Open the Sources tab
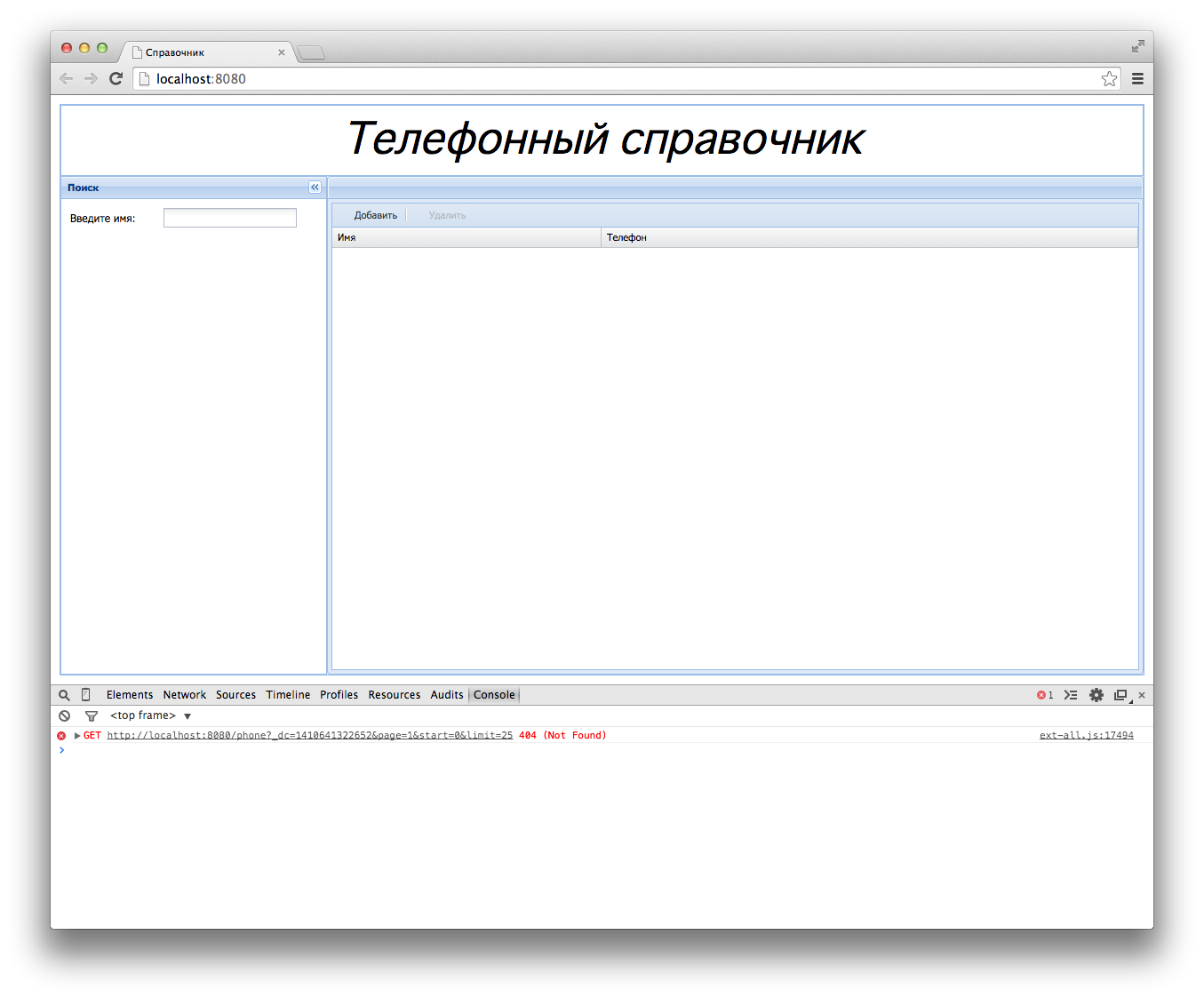The image size is (1204, 999). (235, 695)
